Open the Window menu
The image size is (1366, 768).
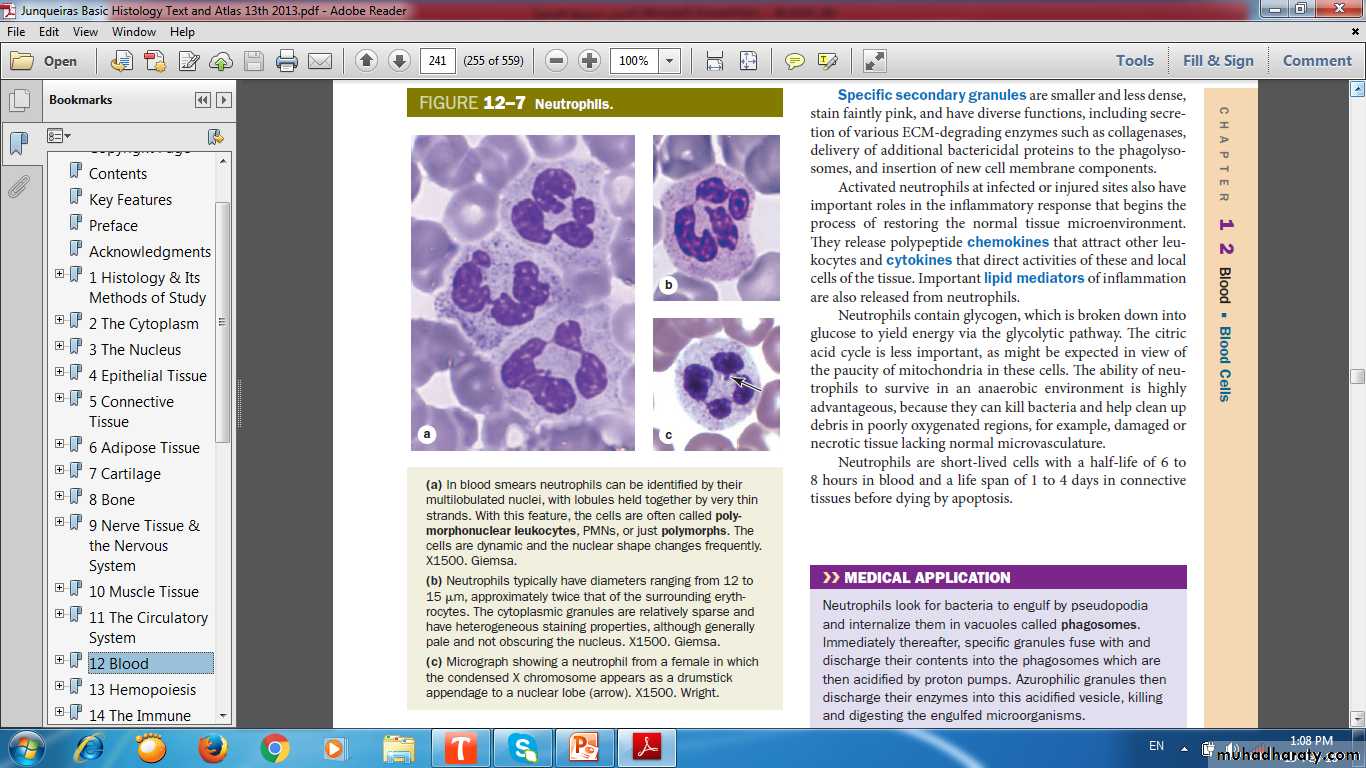point(133,32)
